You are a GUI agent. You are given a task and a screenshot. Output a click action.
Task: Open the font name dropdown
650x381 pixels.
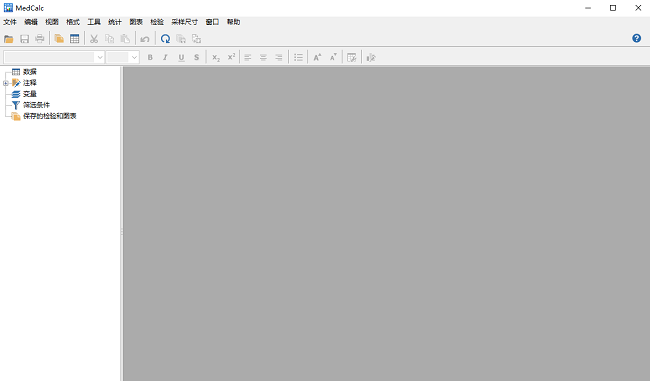[99, 57]
